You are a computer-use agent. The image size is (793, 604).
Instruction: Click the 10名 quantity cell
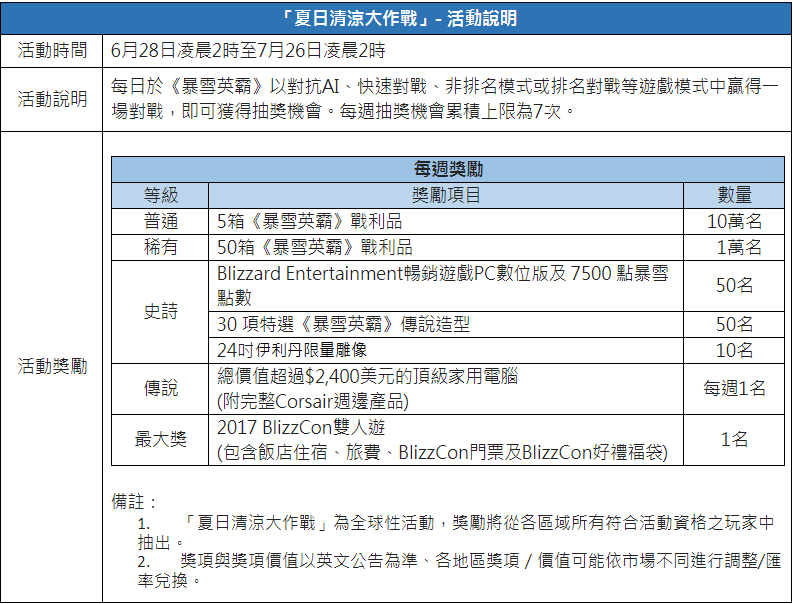[x=734, y=350]
